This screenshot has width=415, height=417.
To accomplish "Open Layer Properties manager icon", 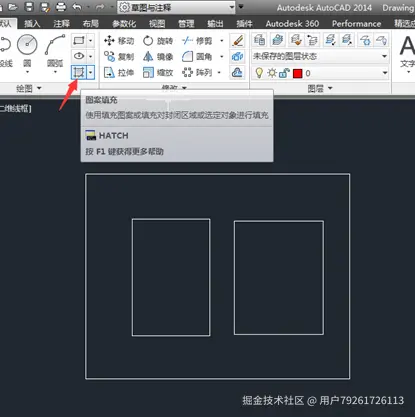I will point(259,40).
